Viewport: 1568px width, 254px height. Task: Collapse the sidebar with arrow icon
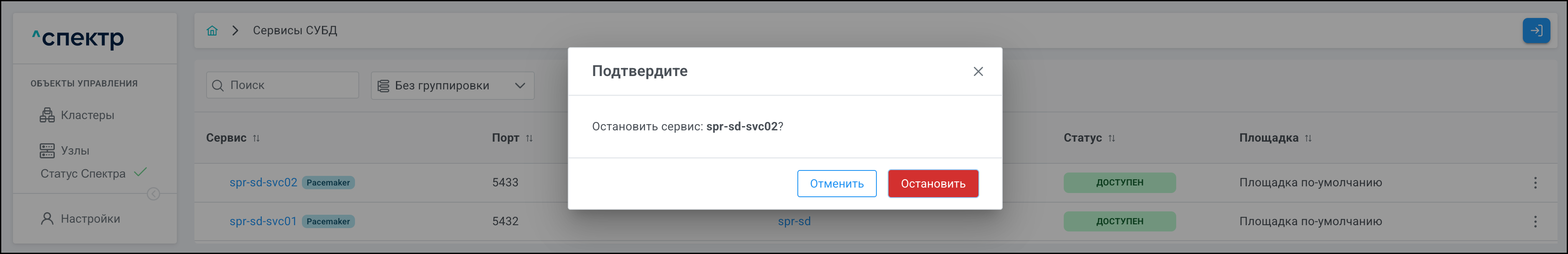(153, 194)
